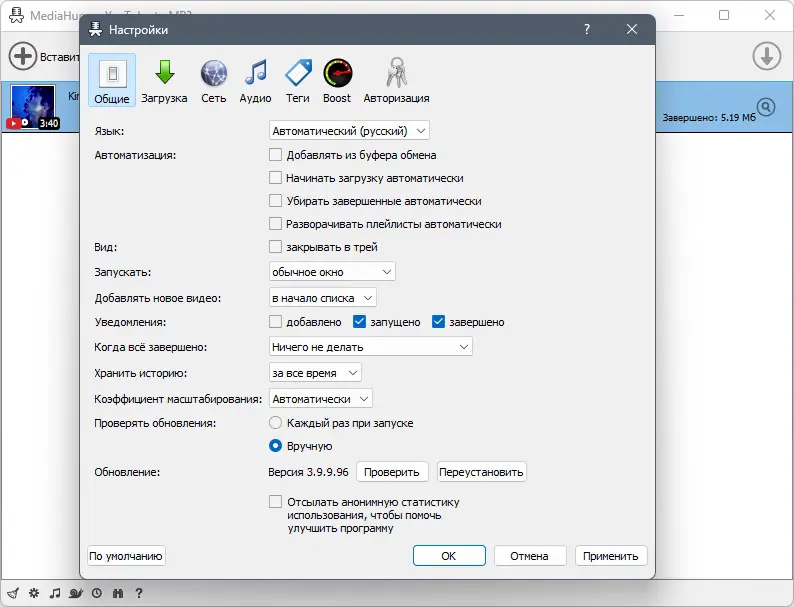Screen dimensions: 794x607
Task: Maximize the MediaHuman main window
Action: [x=724, y=15]
